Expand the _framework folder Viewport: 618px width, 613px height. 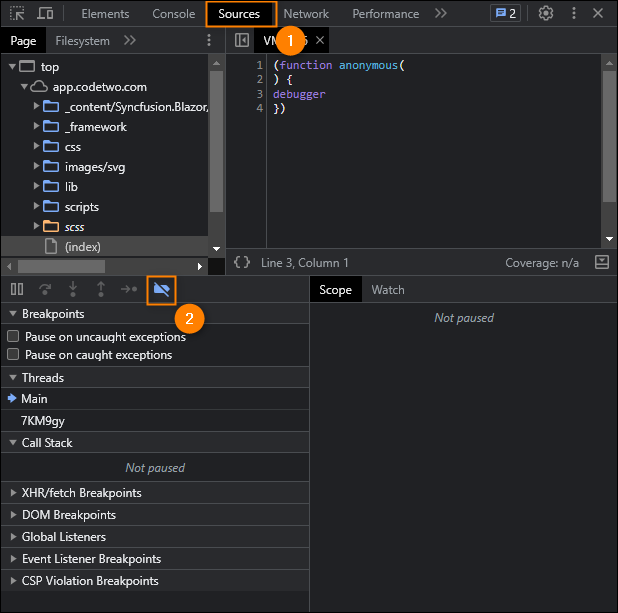pyautogui.click(x=36, y=126)
